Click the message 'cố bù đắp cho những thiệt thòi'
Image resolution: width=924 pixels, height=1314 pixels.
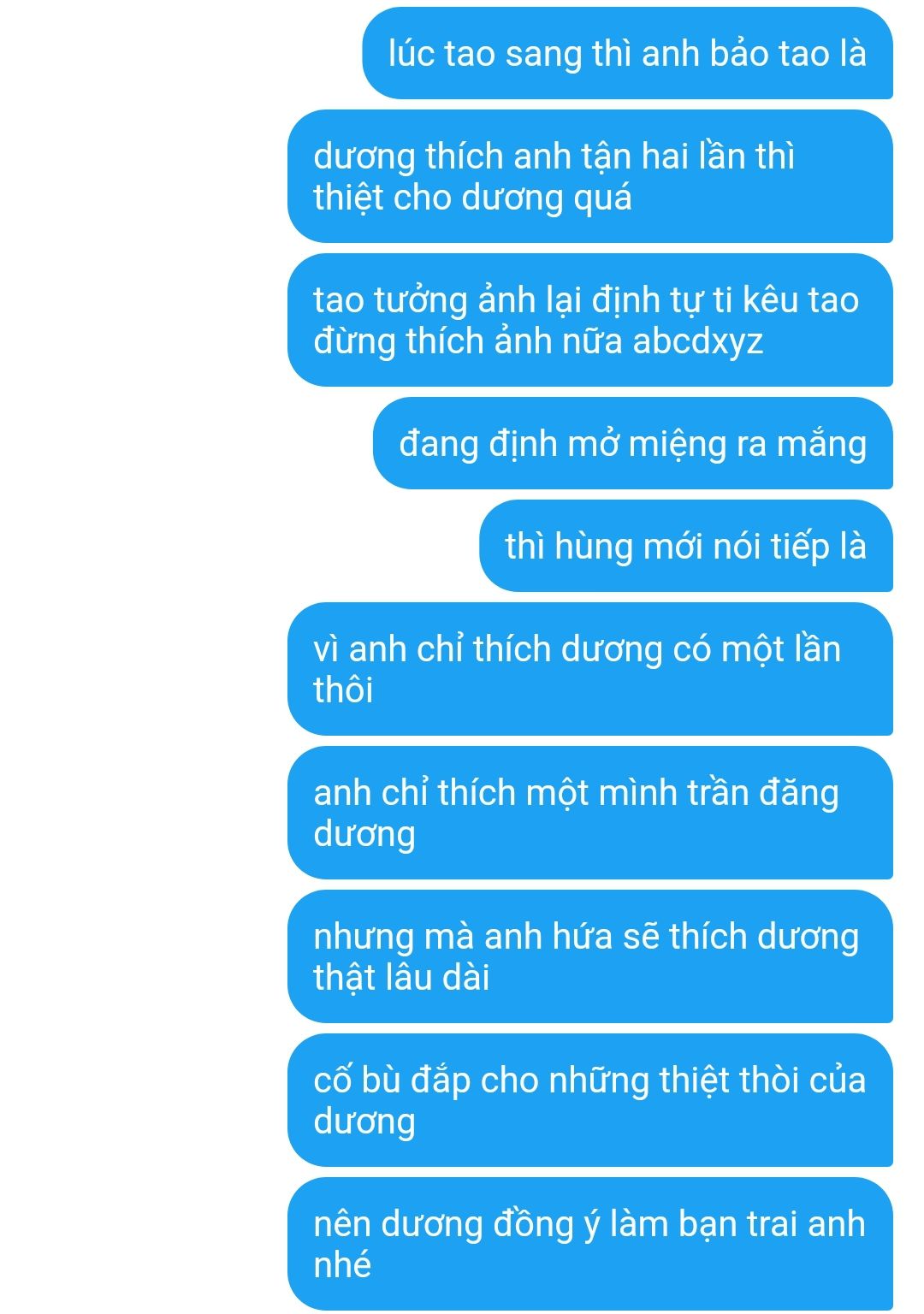[590, 1100]
